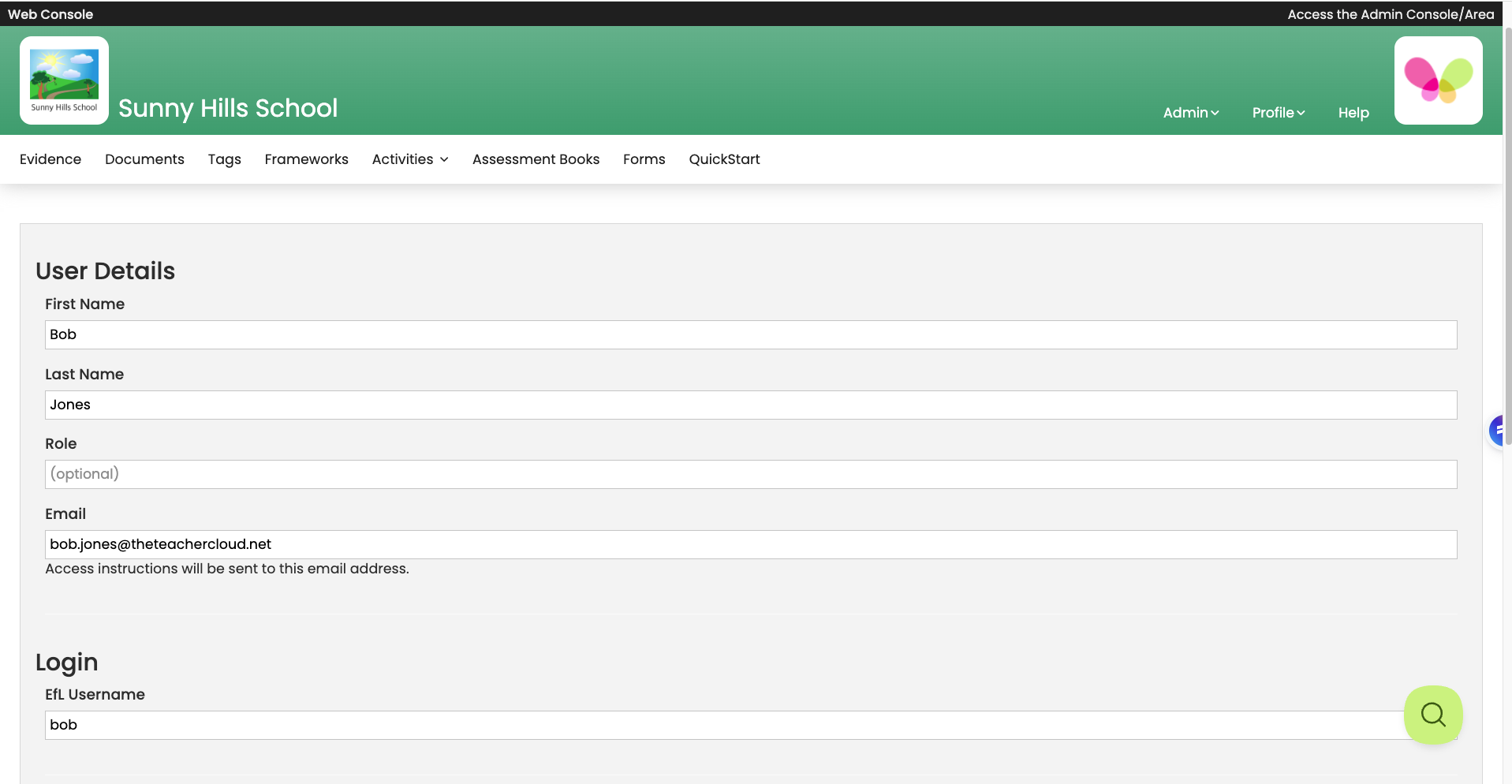
Task: Click the optional Role input field
Action: pos(751,474)
